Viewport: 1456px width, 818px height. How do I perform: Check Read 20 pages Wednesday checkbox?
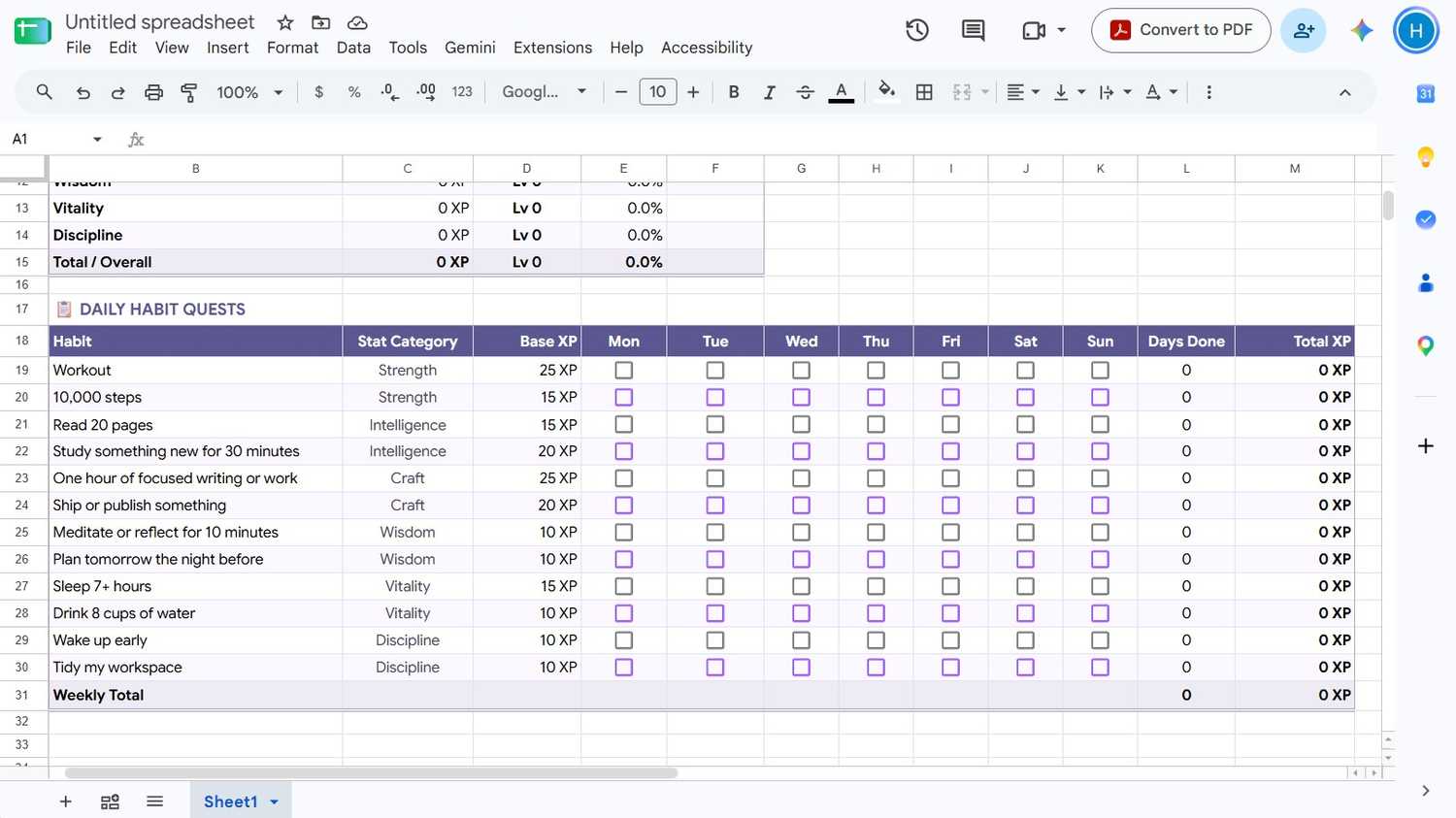pos(801,425)
